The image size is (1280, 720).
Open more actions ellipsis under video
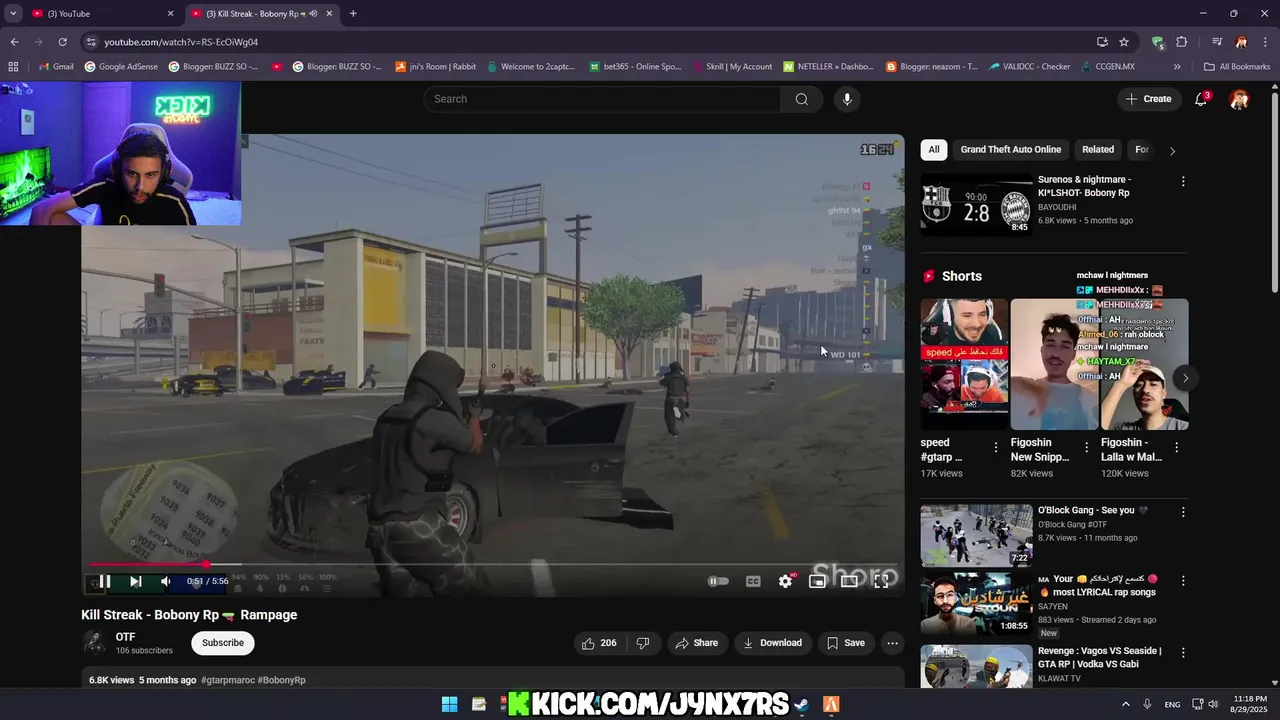(893, 643)
